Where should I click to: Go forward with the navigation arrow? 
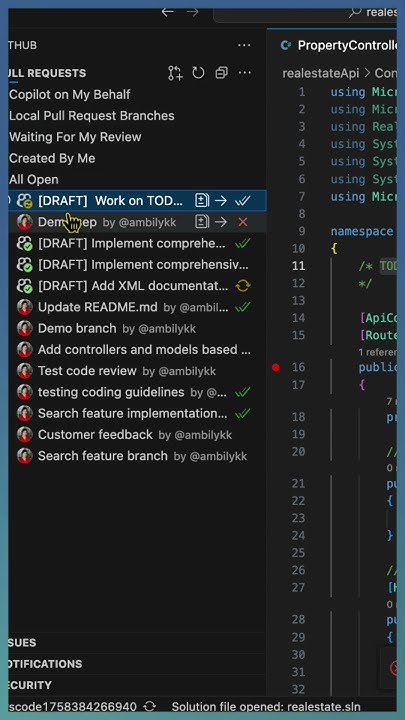[193, 12]
